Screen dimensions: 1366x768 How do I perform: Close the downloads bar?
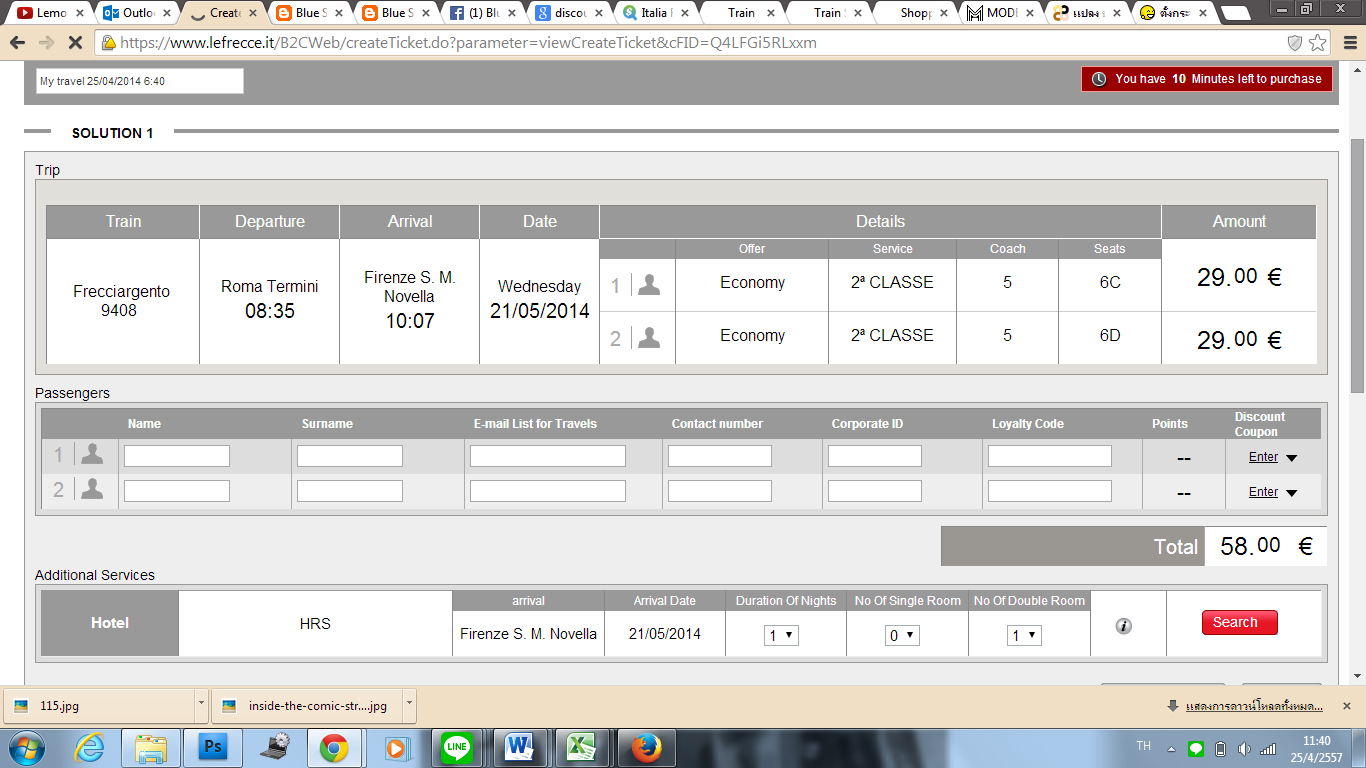[1347, 705]
